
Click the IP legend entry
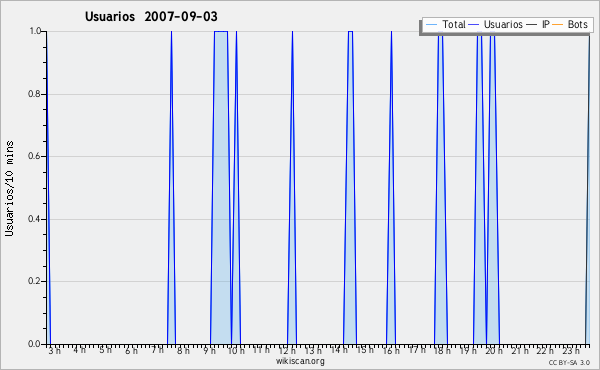pyautogui.click(x=538, y=24)
